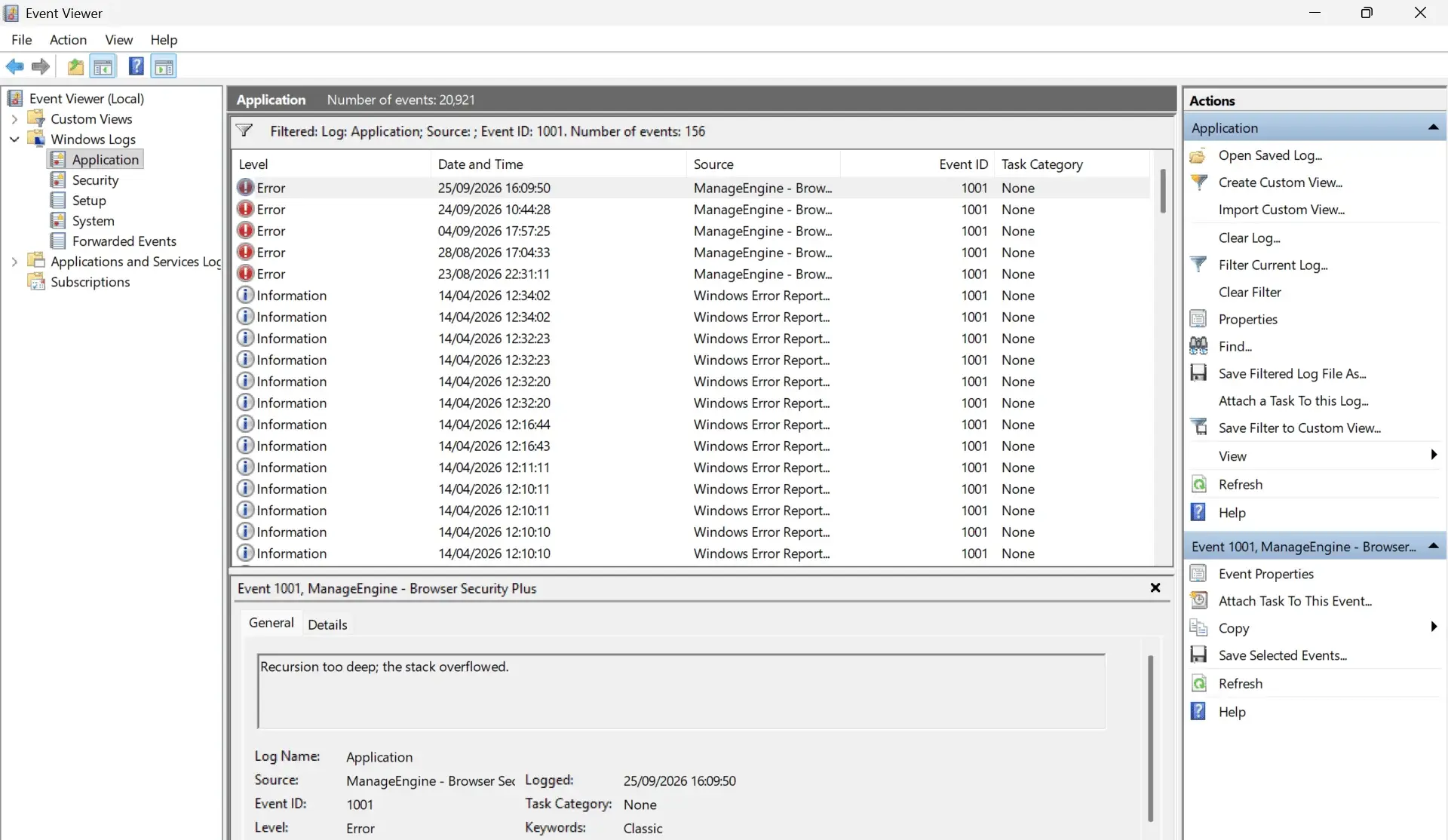Image resolution: width=1448 pixels, height=840 pixels.
Task: Switch to the Details tab
Action: pyautogui.click(x=327, y=624)
